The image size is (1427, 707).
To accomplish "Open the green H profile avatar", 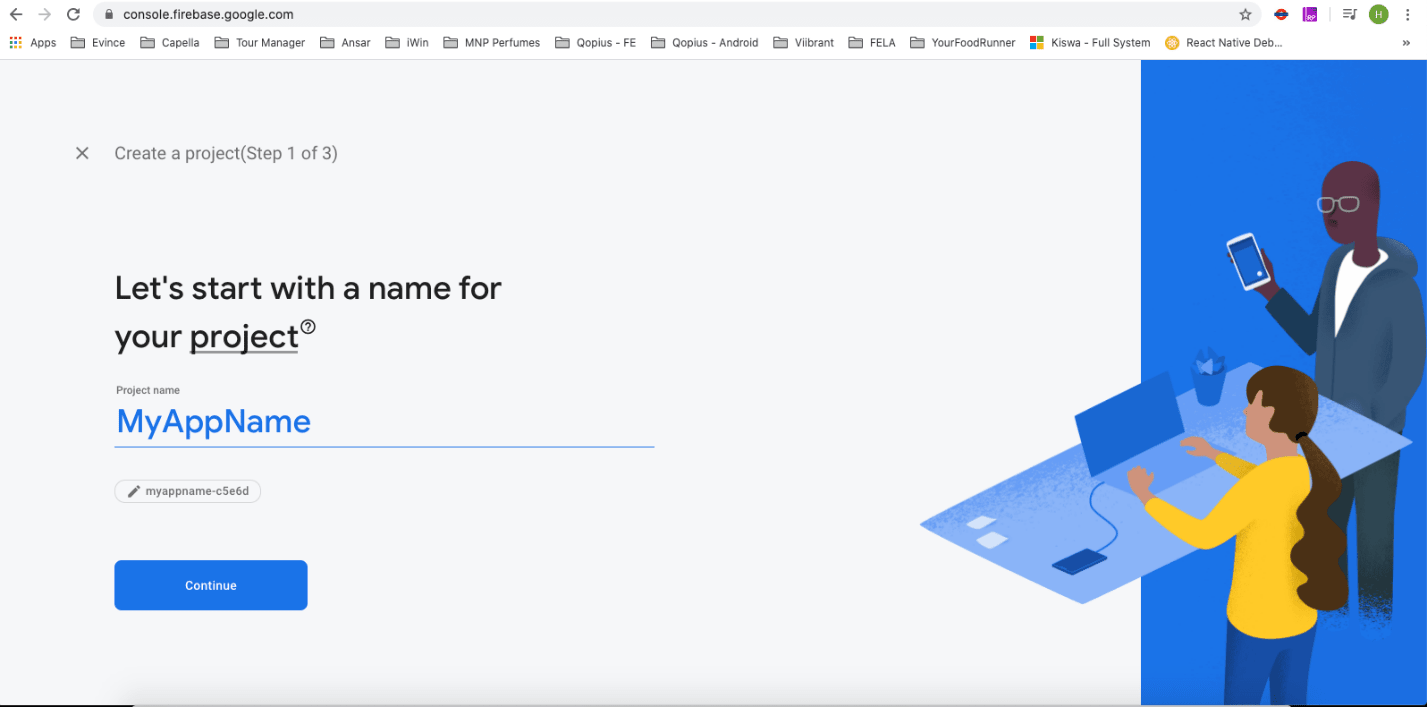I will click(1379, 14).
